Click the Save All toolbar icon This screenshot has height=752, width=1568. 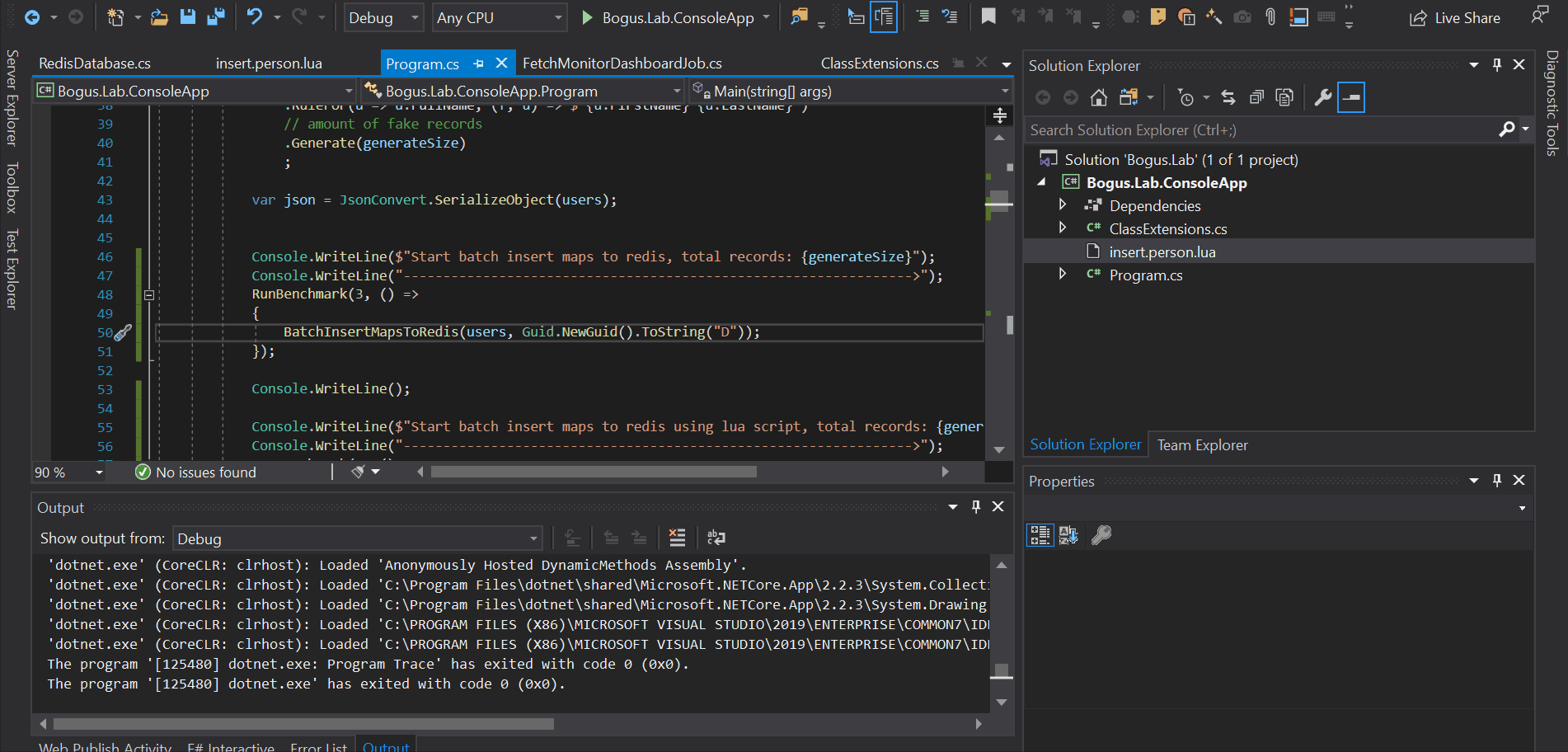click(x=216, y=17)
